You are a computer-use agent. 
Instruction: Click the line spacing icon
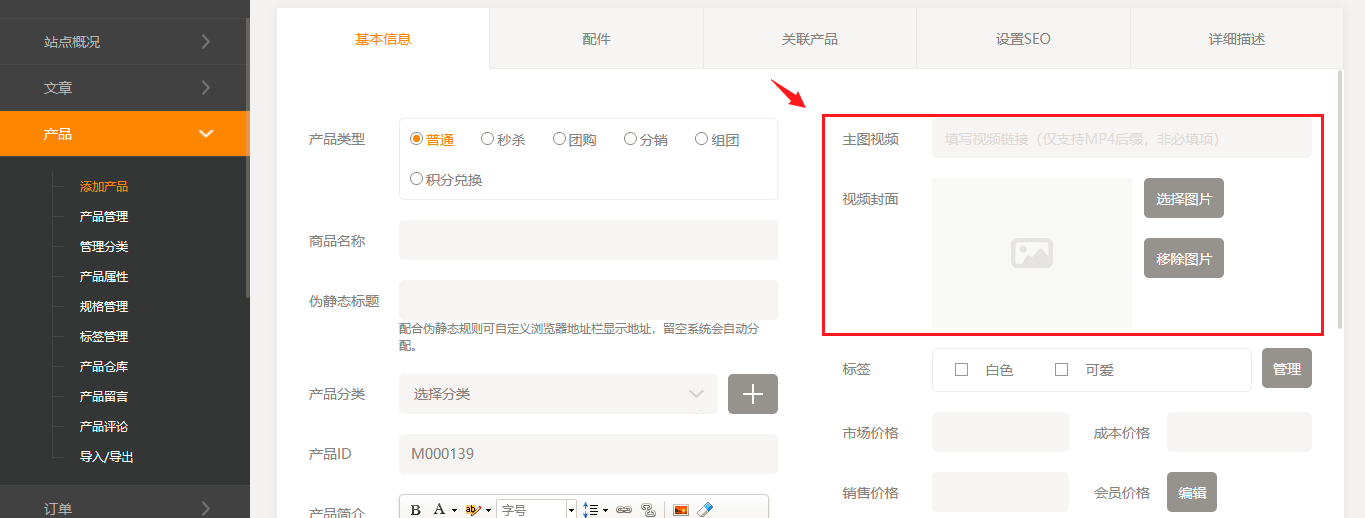pos(590,510)
